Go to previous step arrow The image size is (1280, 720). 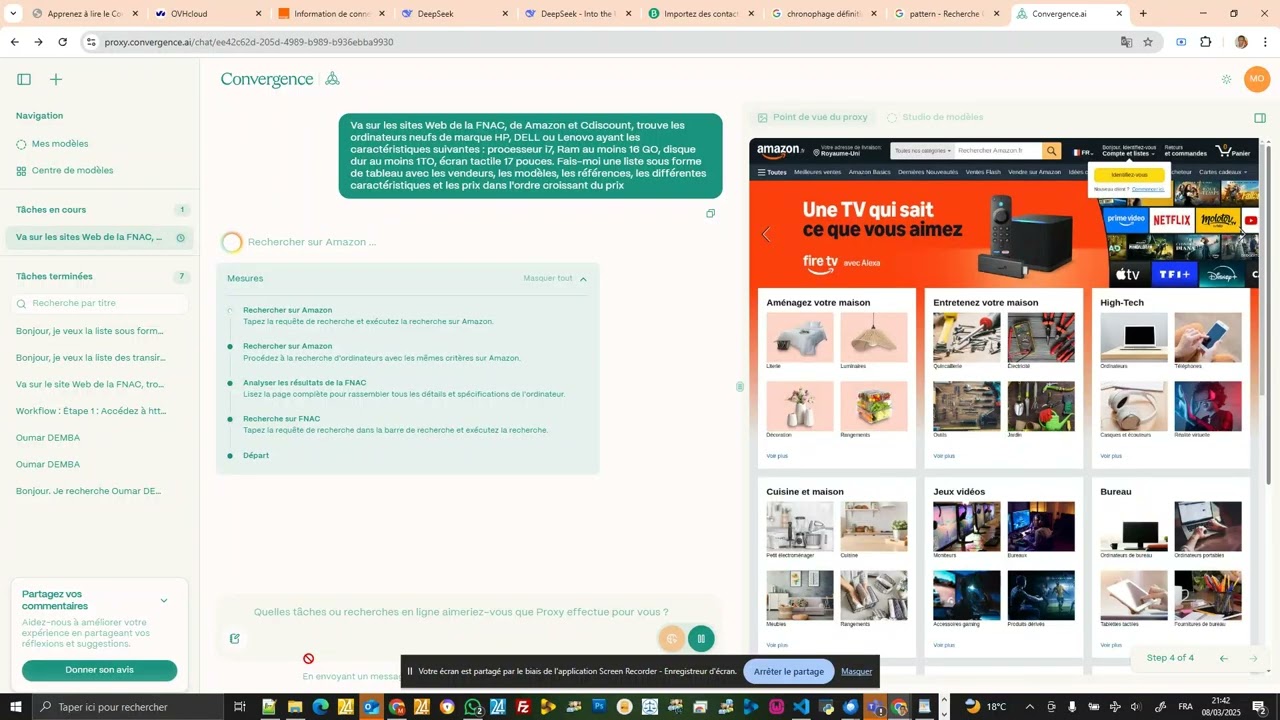pyautogui.click(x=1223, y=658)
